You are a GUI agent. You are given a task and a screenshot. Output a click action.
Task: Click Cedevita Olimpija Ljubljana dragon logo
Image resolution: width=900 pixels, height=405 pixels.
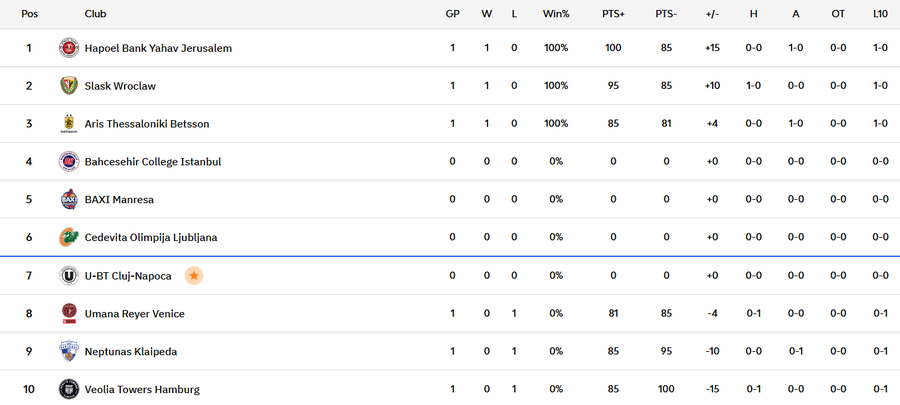click(69, 237)
